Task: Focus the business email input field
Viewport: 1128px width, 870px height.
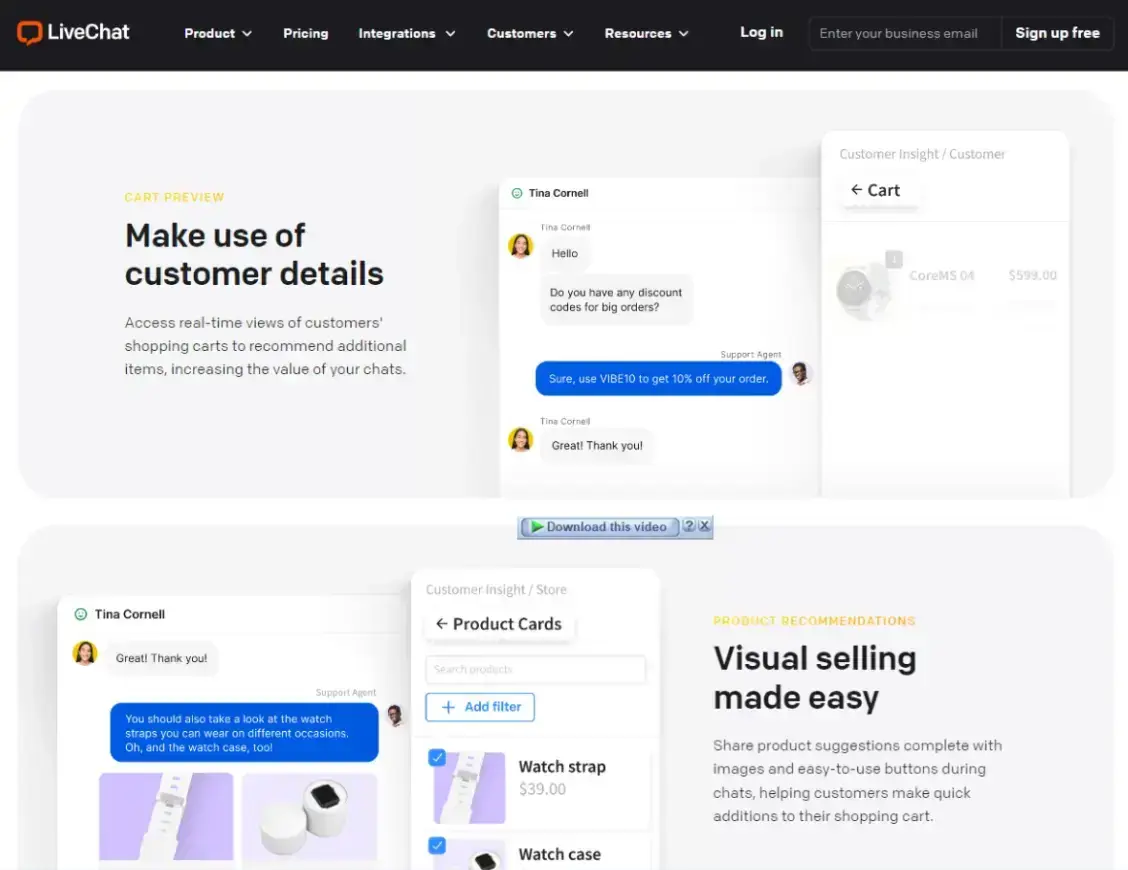Action: (904, 33)
